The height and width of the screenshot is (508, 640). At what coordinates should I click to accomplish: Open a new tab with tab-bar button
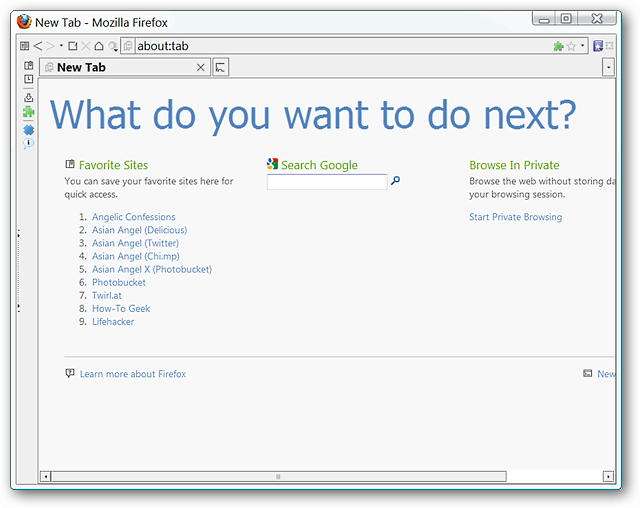coord(220,67)
